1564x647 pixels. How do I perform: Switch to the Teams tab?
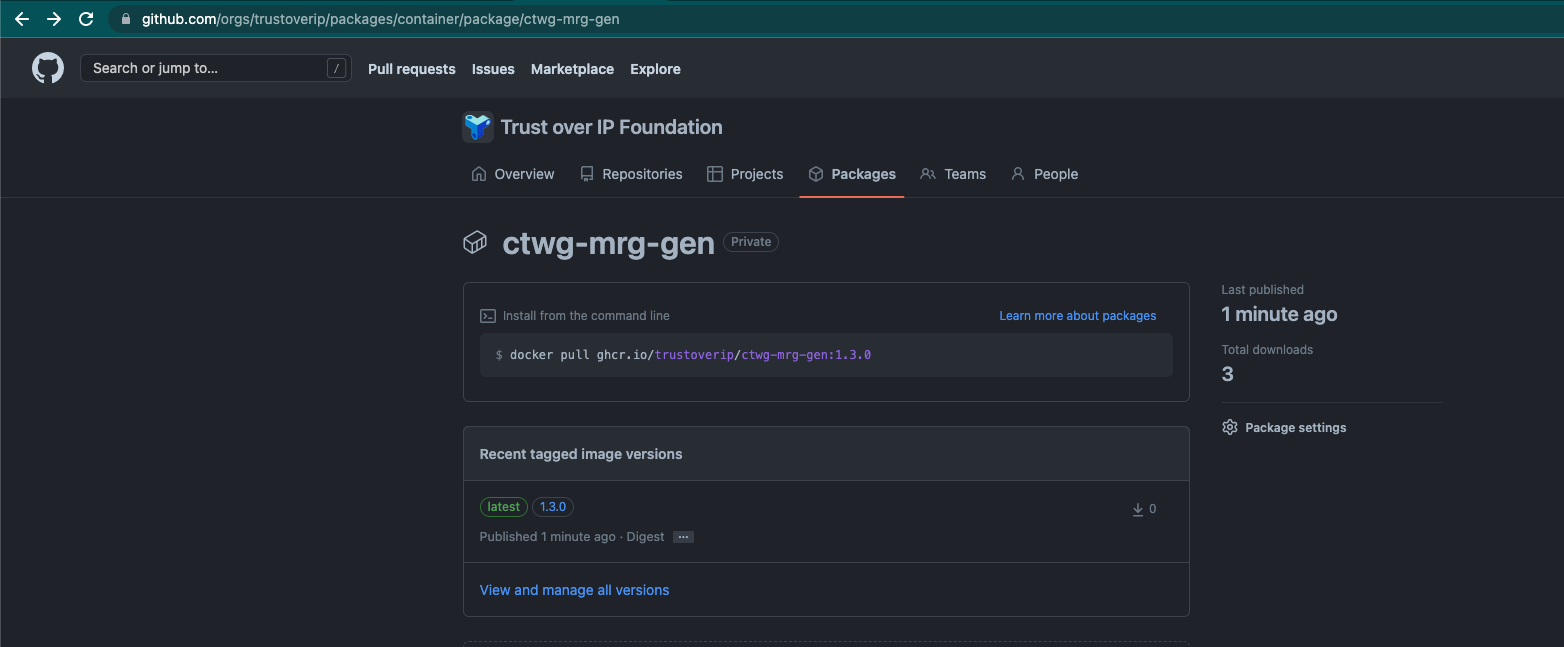pos(953,174)
